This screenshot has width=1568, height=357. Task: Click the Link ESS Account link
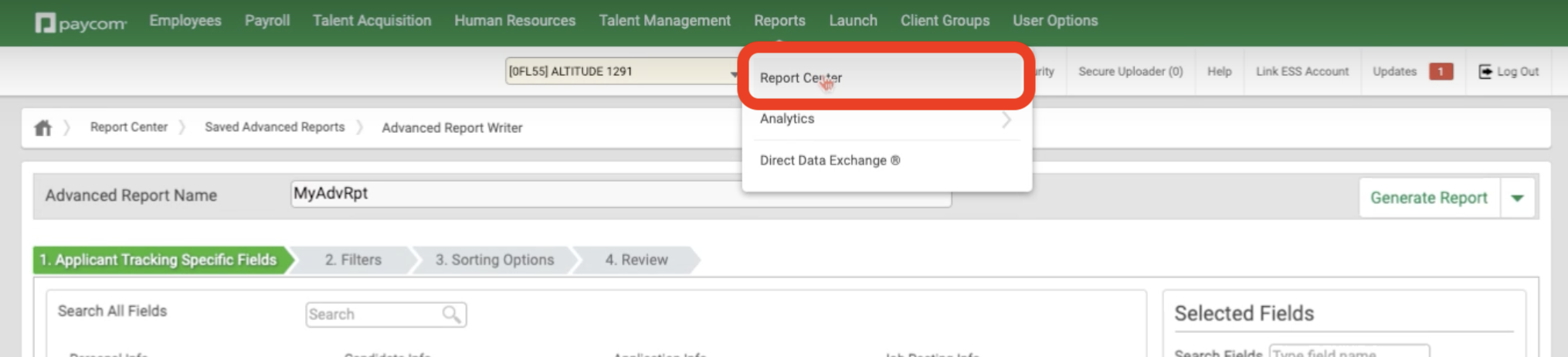[x=1302, y=71]
